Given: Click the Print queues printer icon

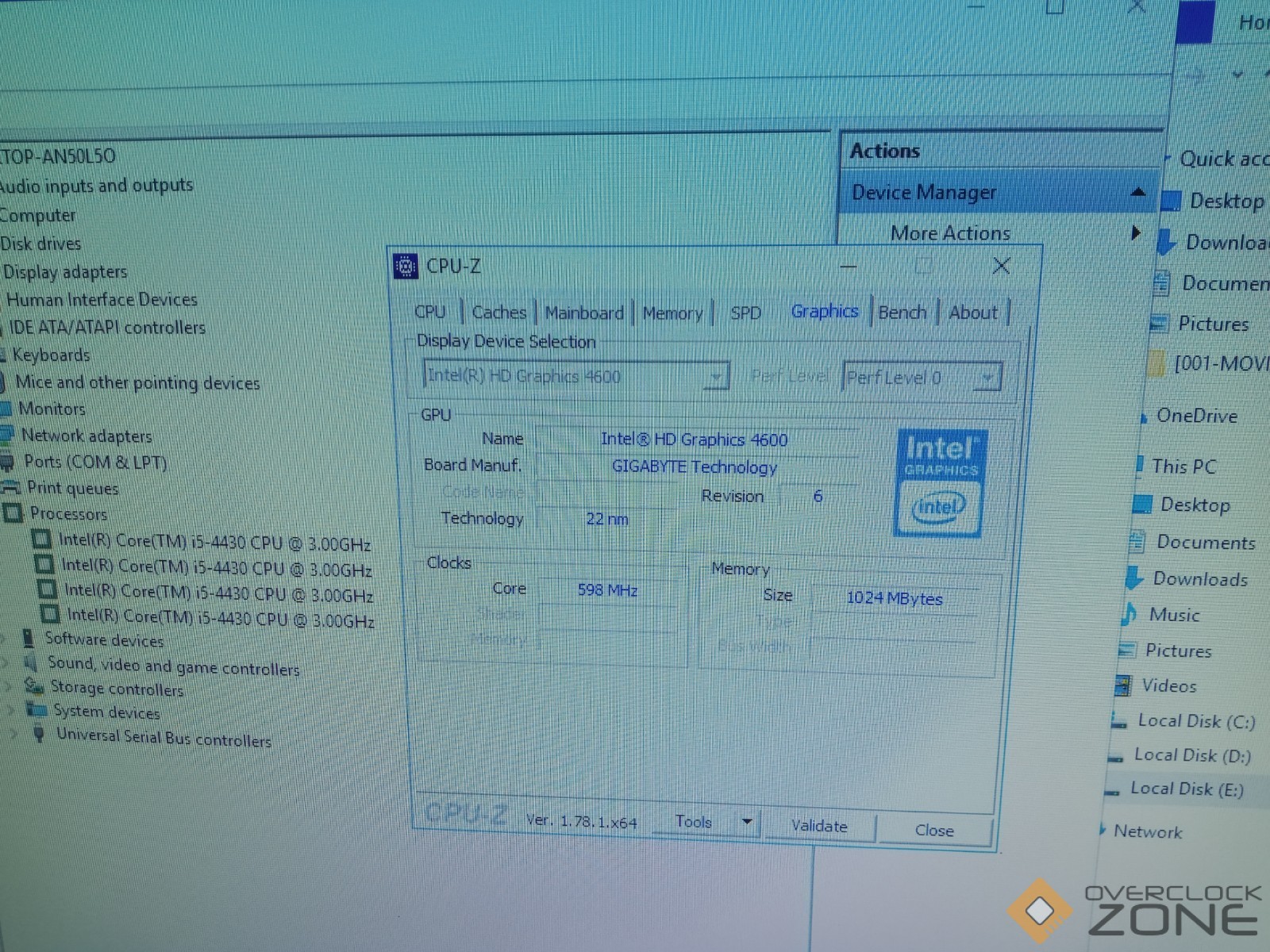Looking at the screenshot, I should 10,488.
